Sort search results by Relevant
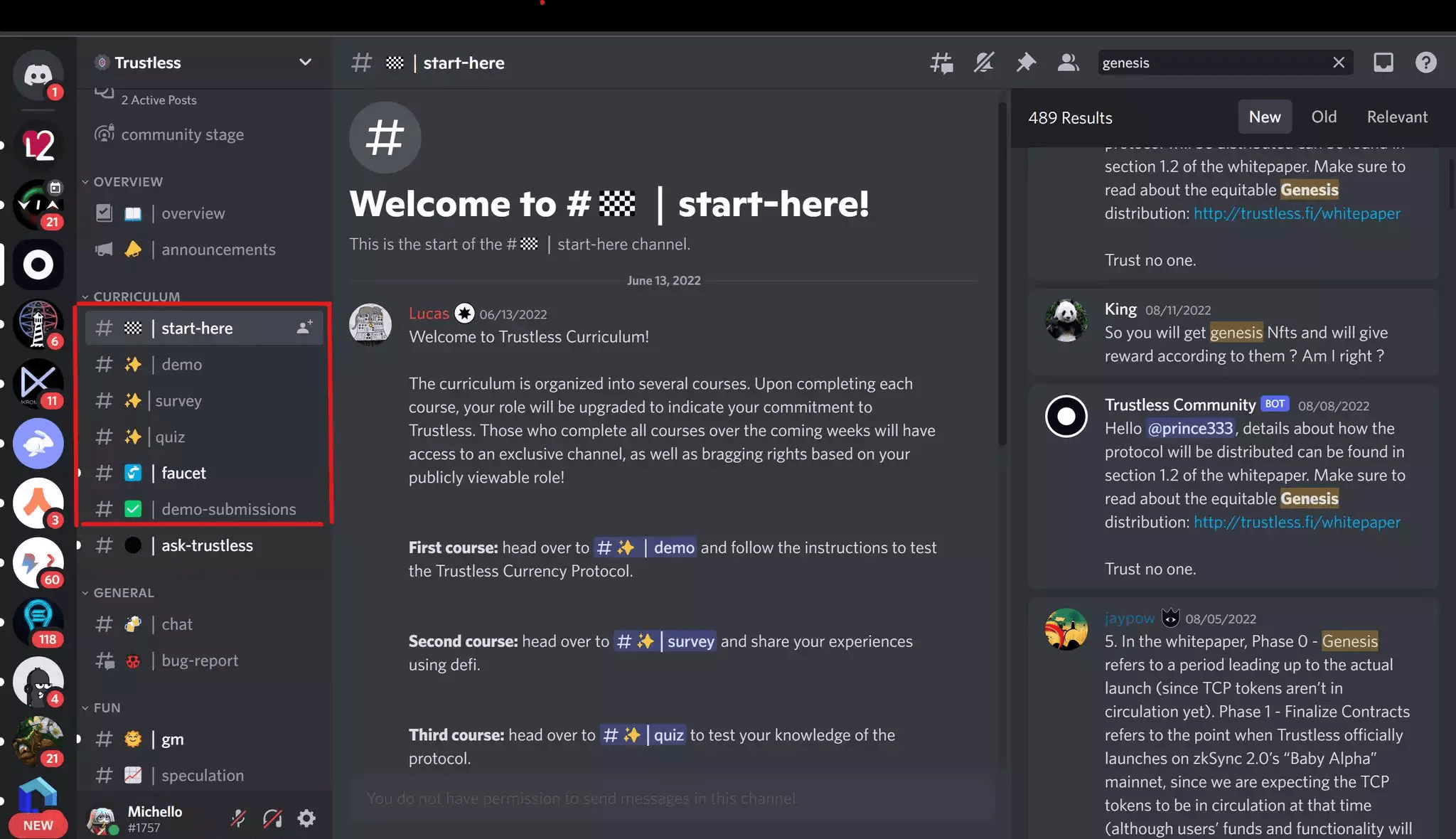The image size is (1456, 839). coord(1397,117)
